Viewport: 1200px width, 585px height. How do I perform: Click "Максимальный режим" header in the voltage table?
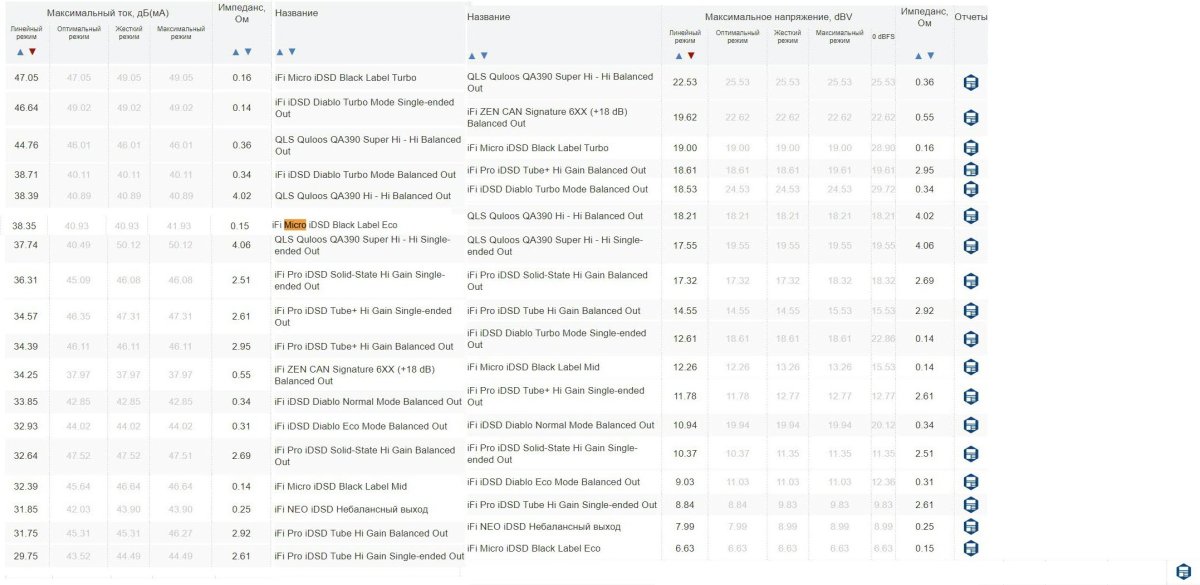tap(839, 37)
